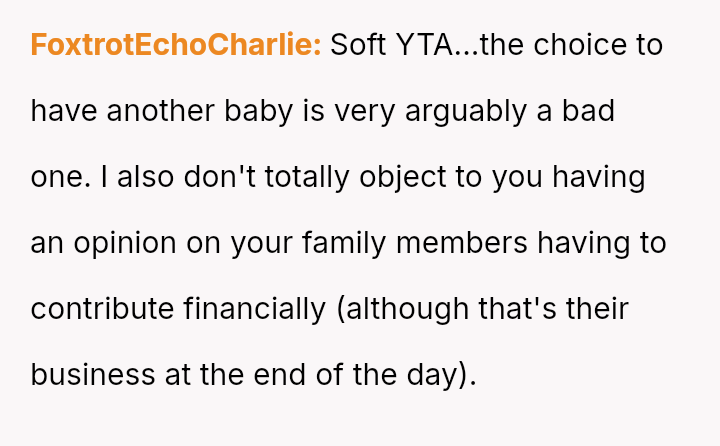
Task: Click the word "that's" in the comment
Action: (x=510, y=309)
